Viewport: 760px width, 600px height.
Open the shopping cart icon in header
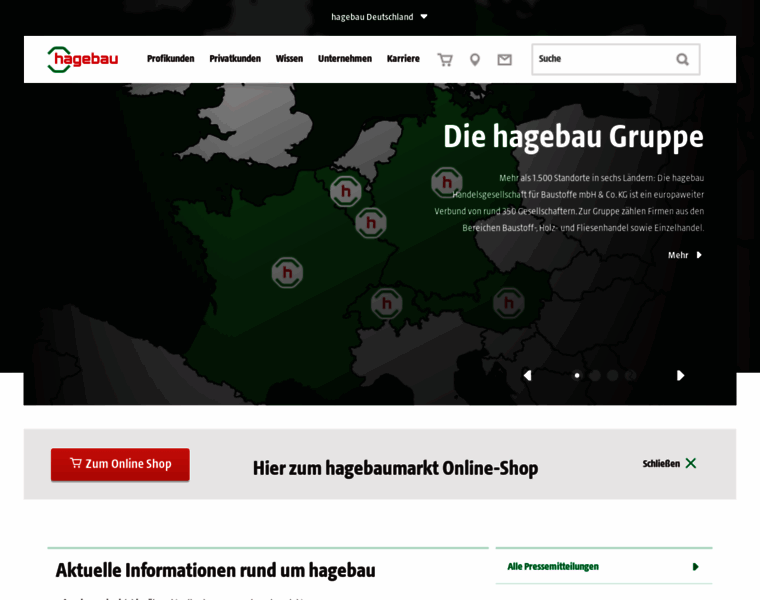[445, 60]
